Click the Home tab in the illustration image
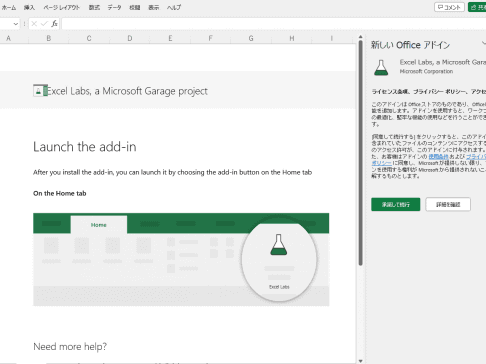The image size is (486, 364). (x=99, y=225)
